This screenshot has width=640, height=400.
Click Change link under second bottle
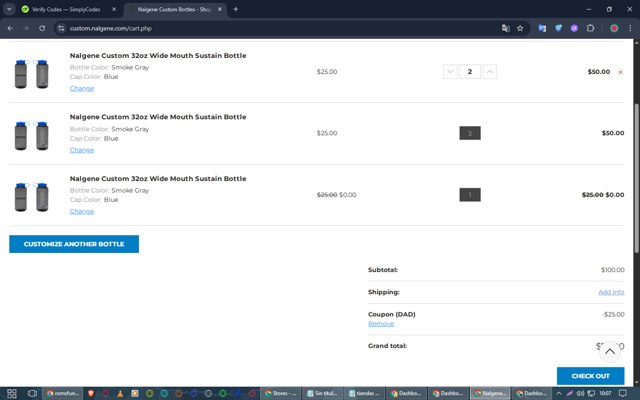coord(82,150)
